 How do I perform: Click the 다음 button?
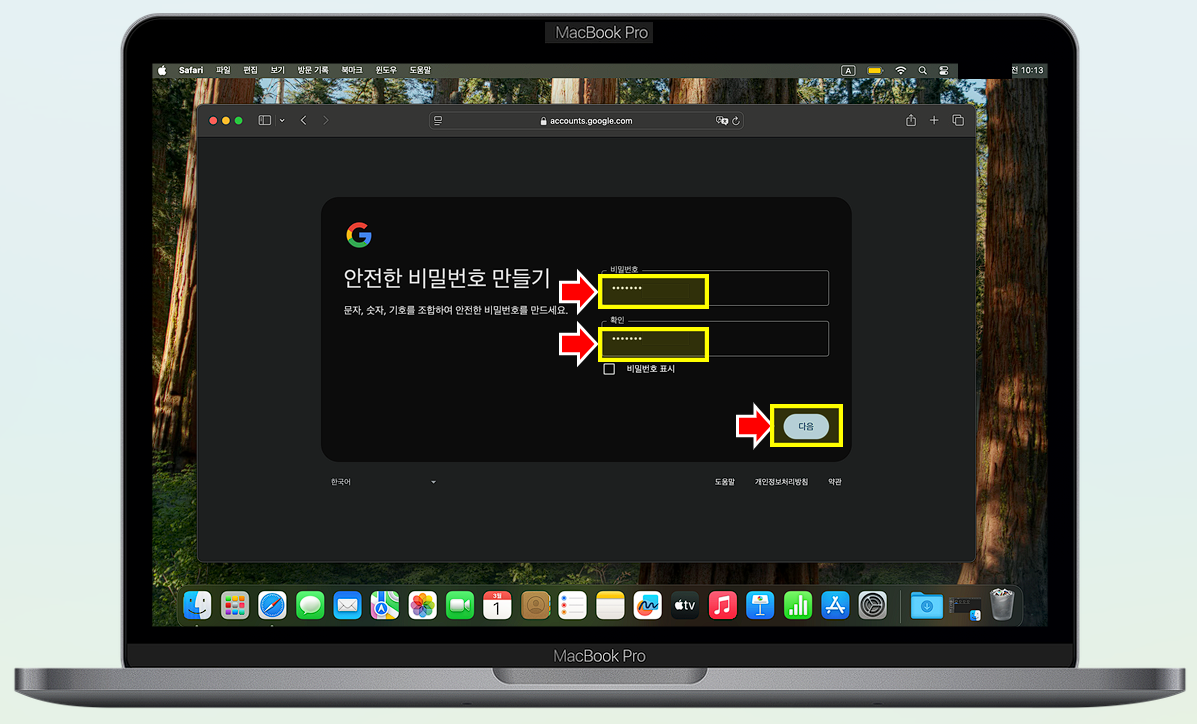tap(806, 426)
